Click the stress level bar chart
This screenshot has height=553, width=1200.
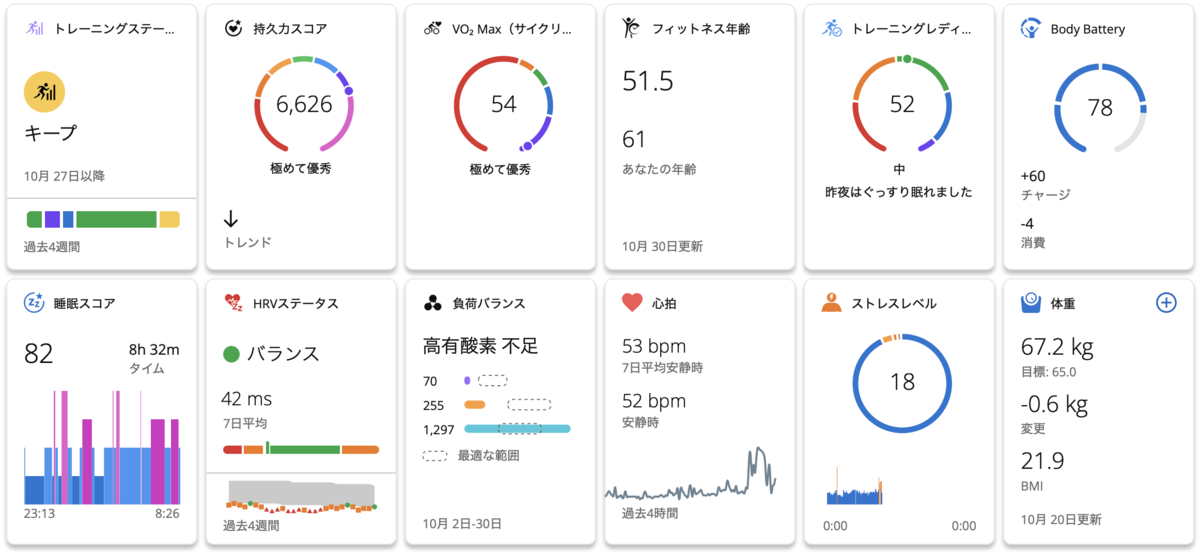854,487
